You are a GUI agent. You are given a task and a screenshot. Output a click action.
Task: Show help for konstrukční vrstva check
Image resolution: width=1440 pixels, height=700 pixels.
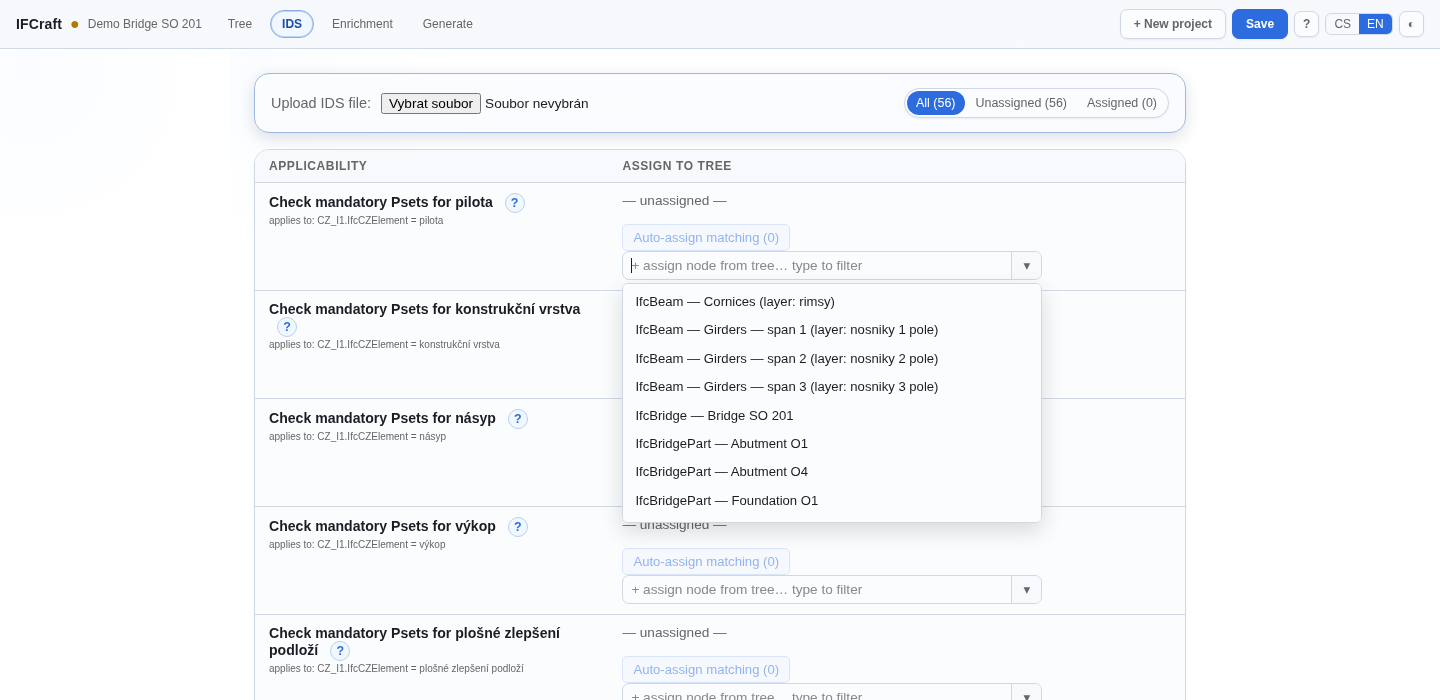coord(287,327)
